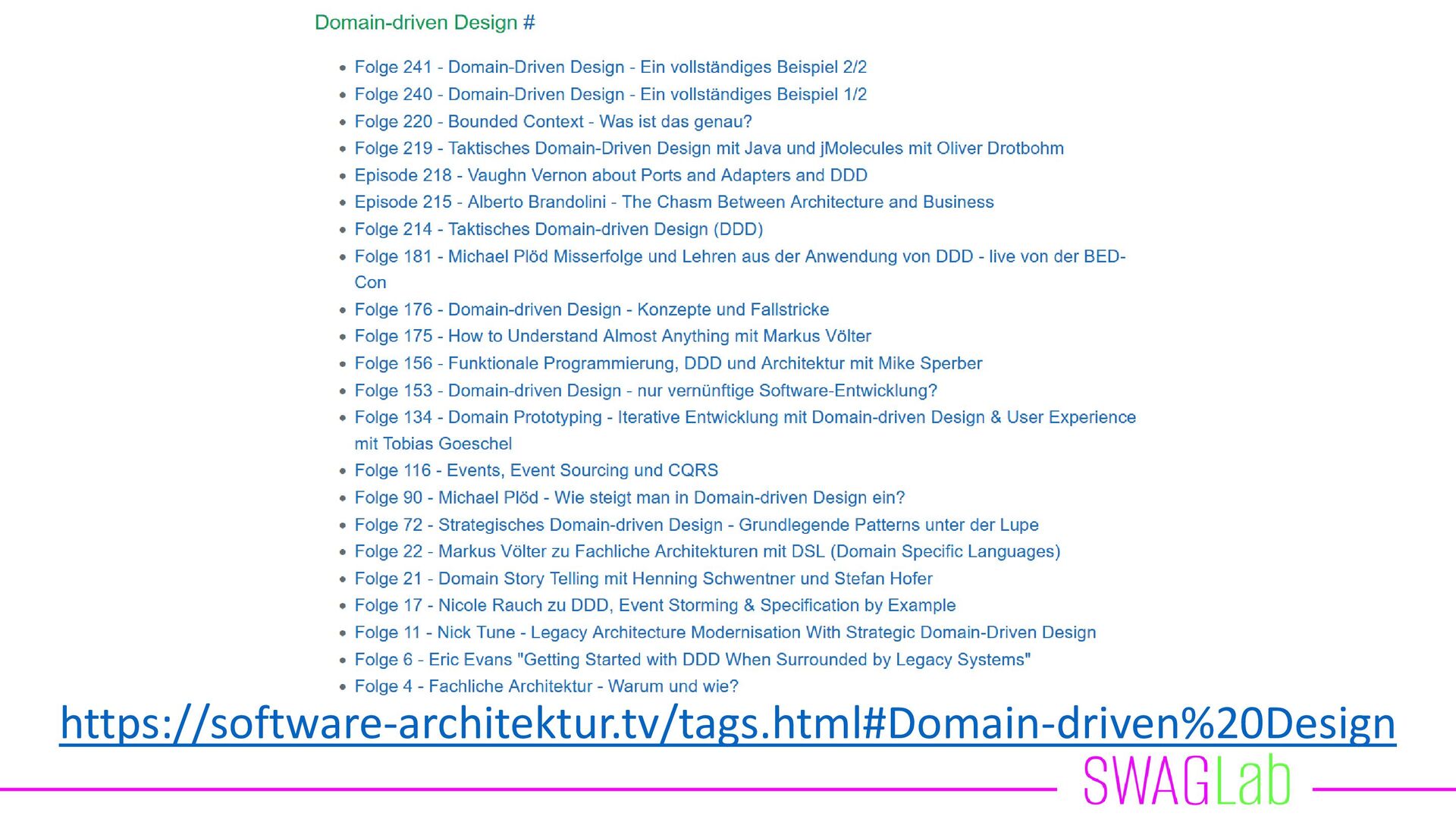
Task: Open Folge 4 Fachliche Architektur link
Action: point(546,687)
